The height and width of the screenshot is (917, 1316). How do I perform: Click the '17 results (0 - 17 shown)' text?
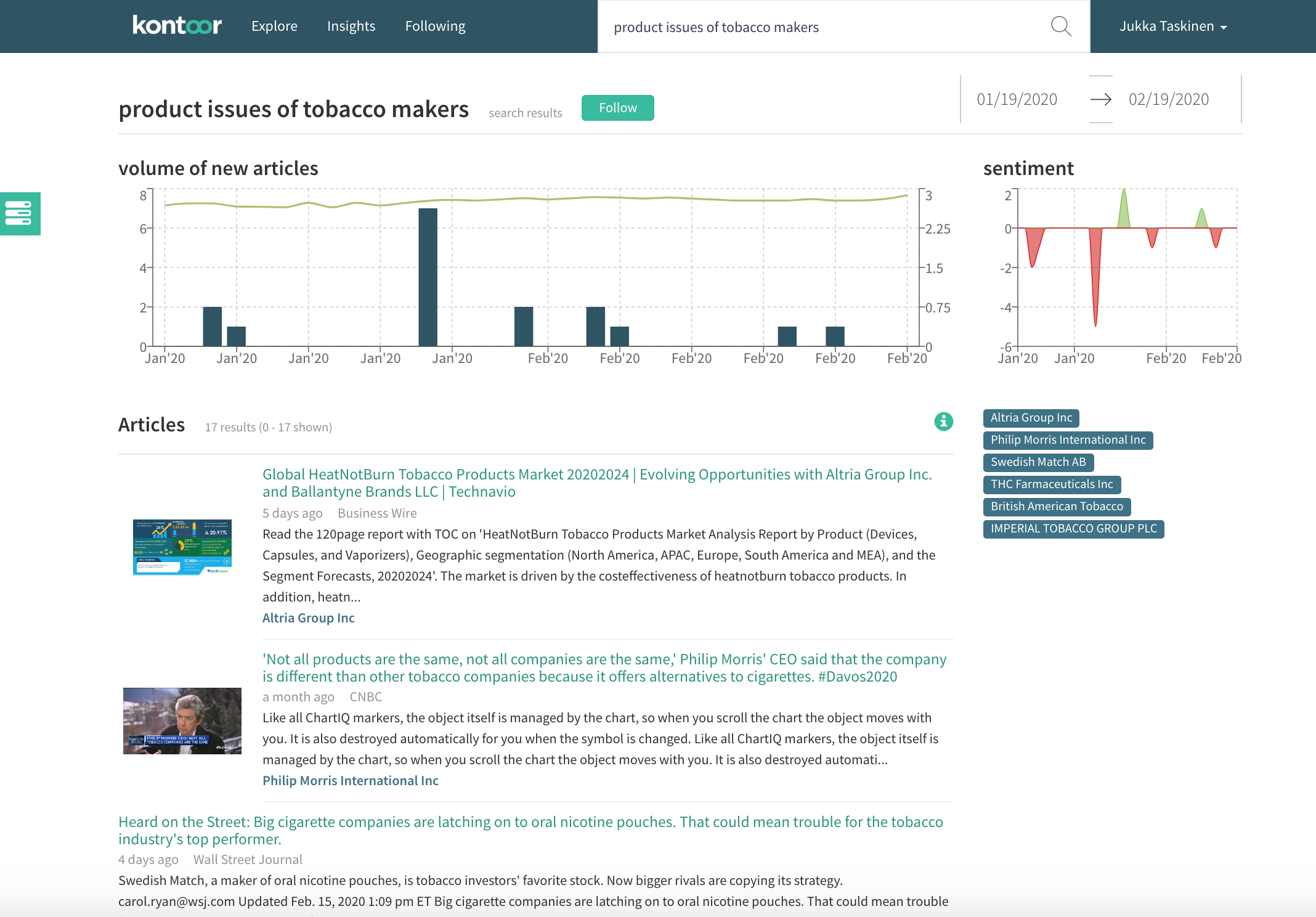269,427
